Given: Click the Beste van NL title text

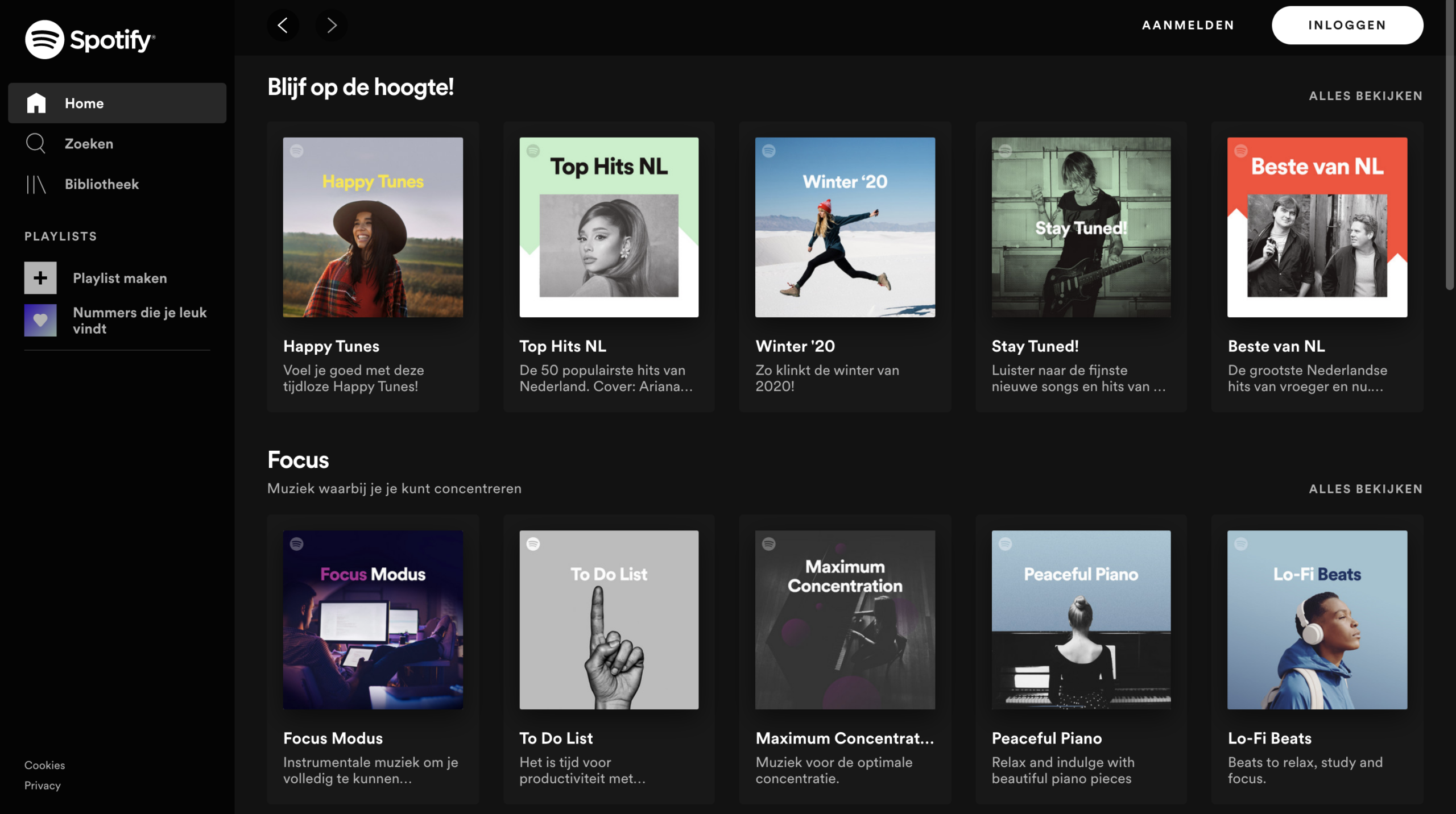Looking at the screenshot, I should 1276,346.
